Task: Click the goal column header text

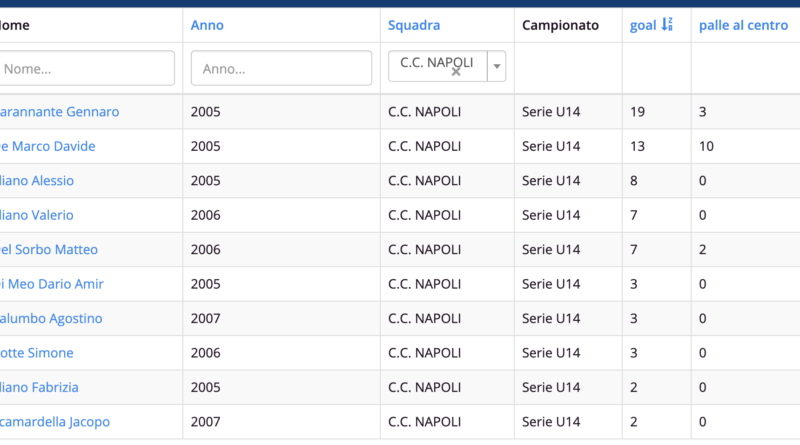Action: (x=643, y=25)
